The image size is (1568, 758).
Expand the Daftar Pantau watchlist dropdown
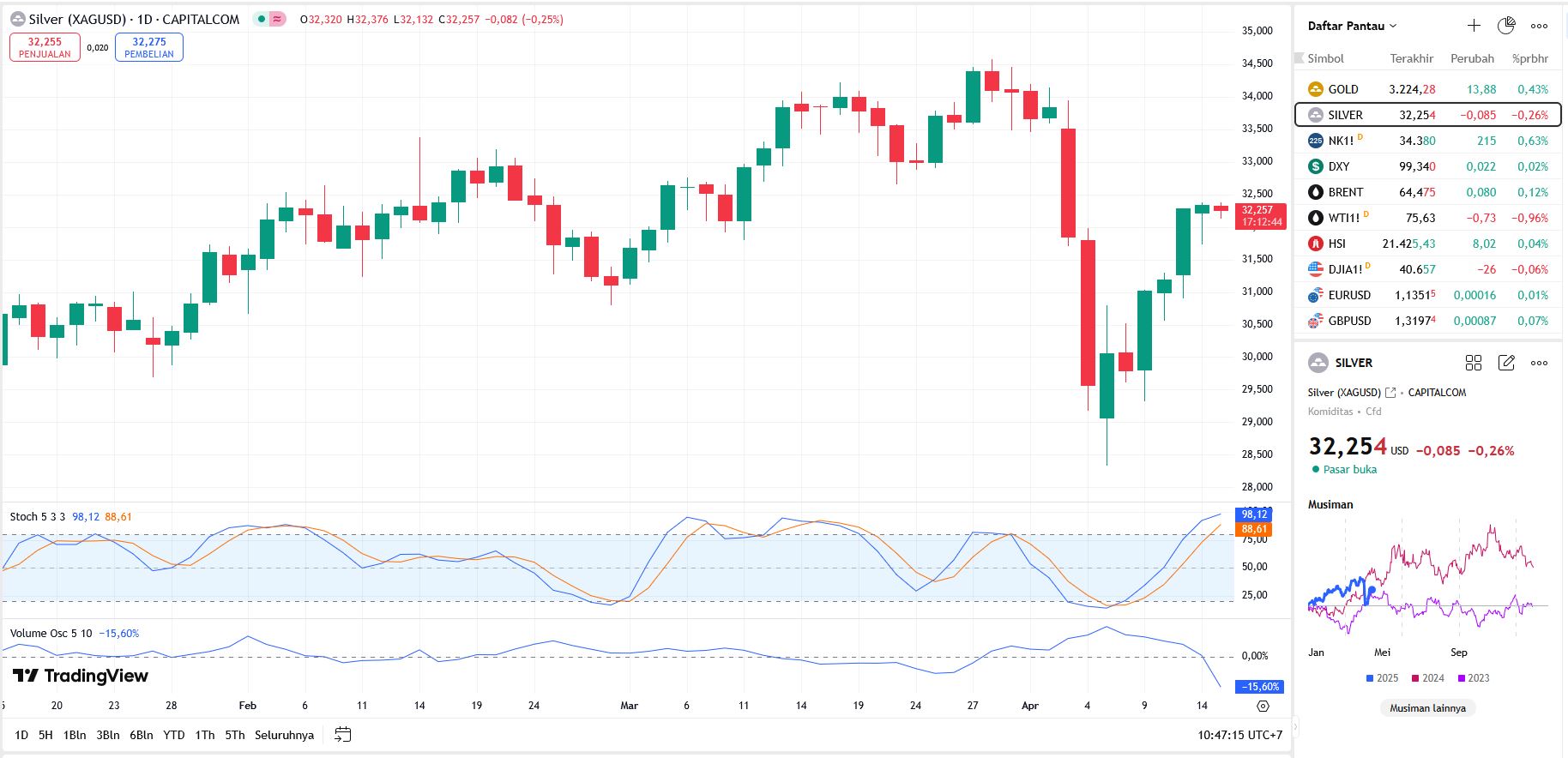click(1352, 26)
